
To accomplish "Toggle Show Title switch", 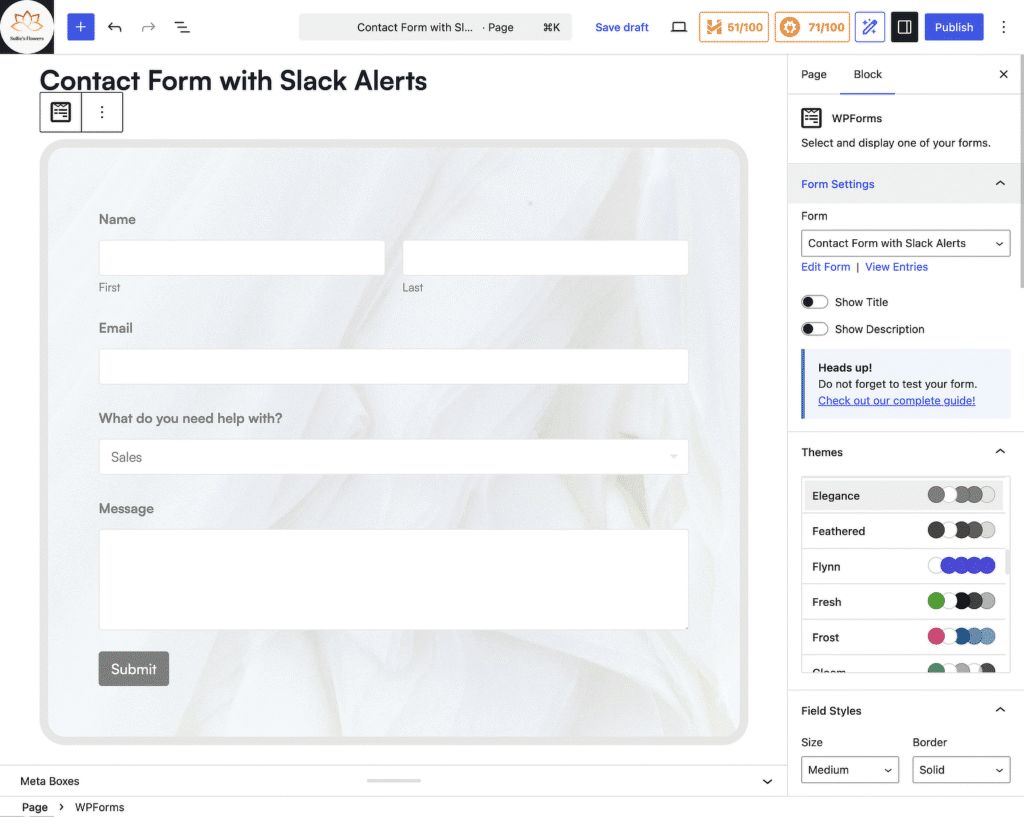I will point(815,302).
